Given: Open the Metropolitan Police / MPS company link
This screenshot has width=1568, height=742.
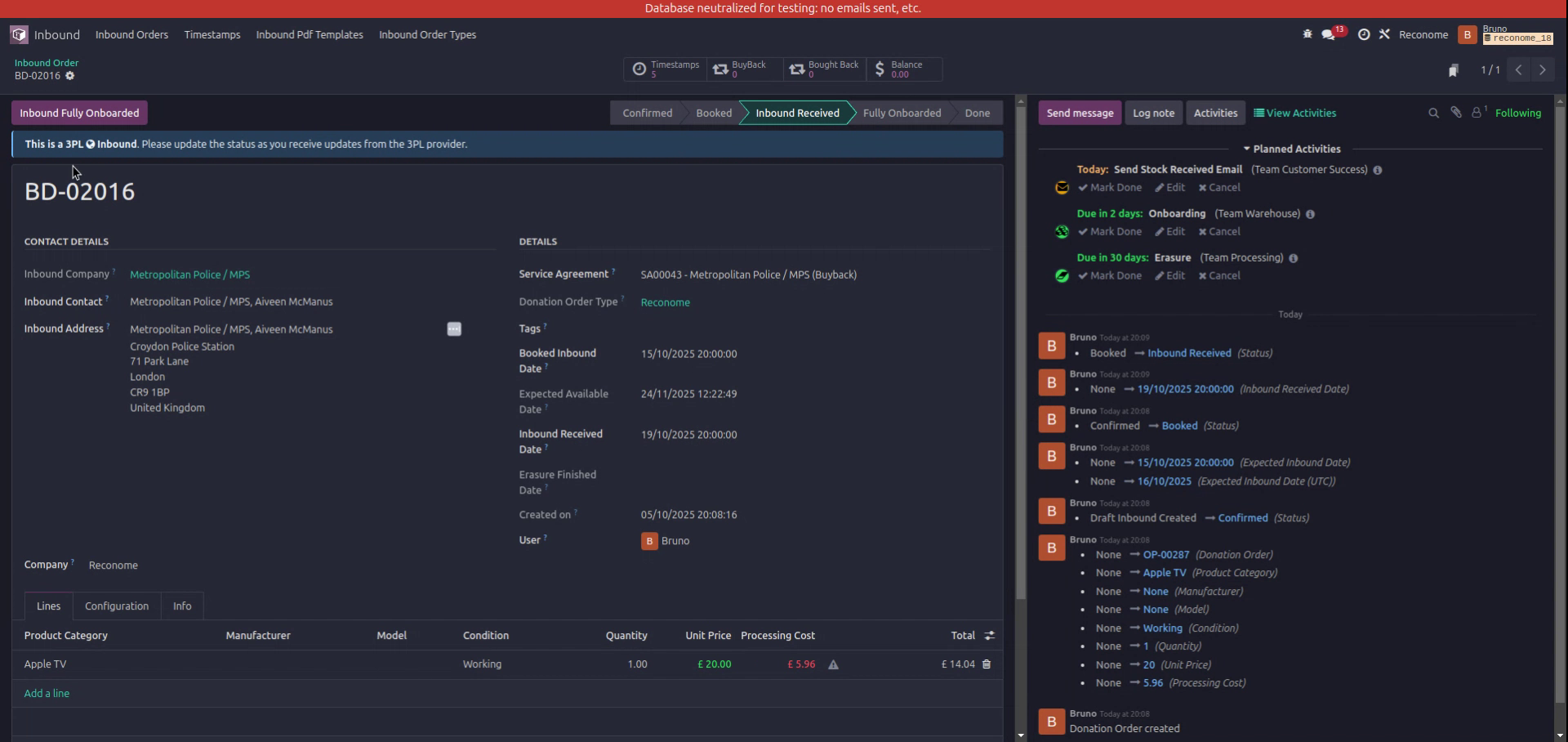Looking at the screenshot, I should click(189, 275).
